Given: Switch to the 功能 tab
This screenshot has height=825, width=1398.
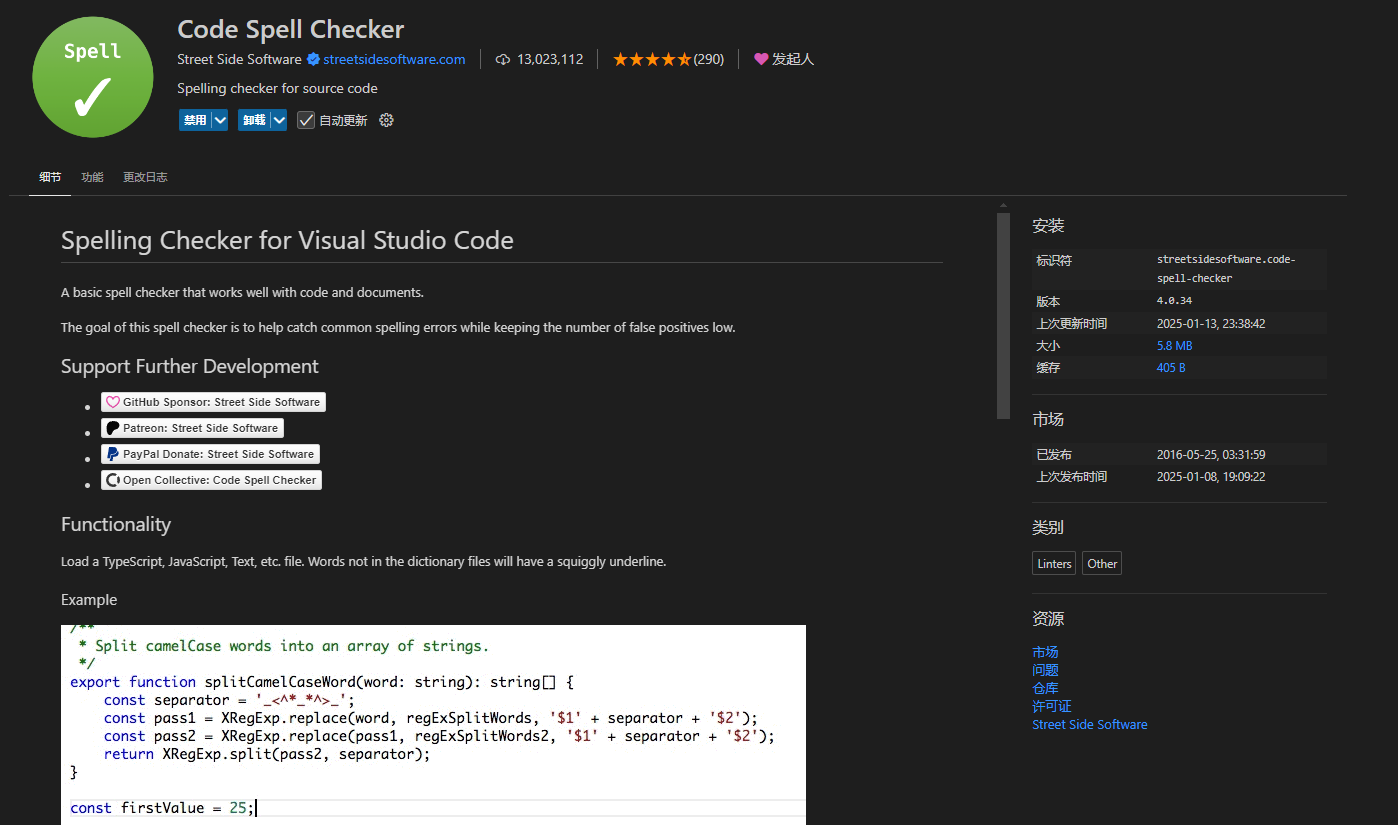Looking at the screenshot, I should [x=92, y=177].
